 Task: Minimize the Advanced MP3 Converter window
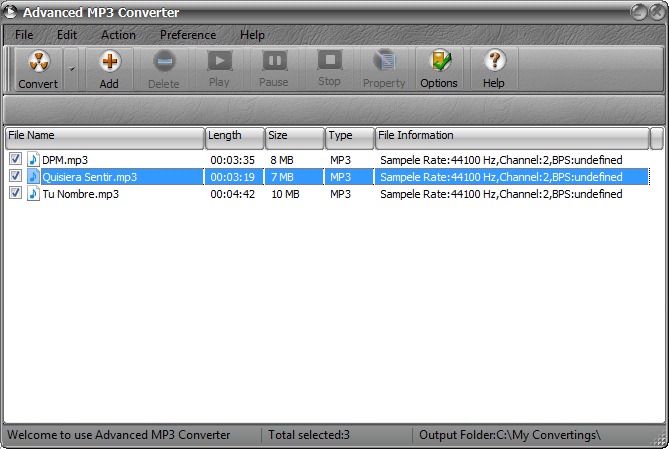click(639, 12)
